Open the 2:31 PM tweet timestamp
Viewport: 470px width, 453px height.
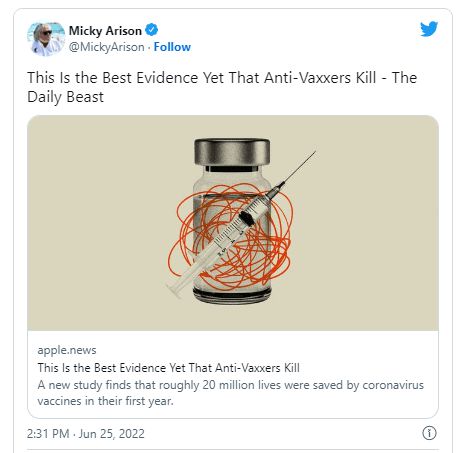[48, 434]
